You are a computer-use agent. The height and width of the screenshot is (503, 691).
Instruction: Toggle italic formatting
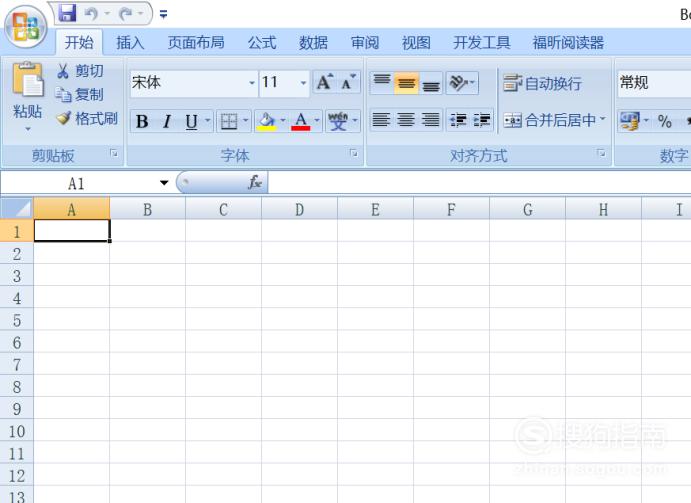tap(167, 121)
